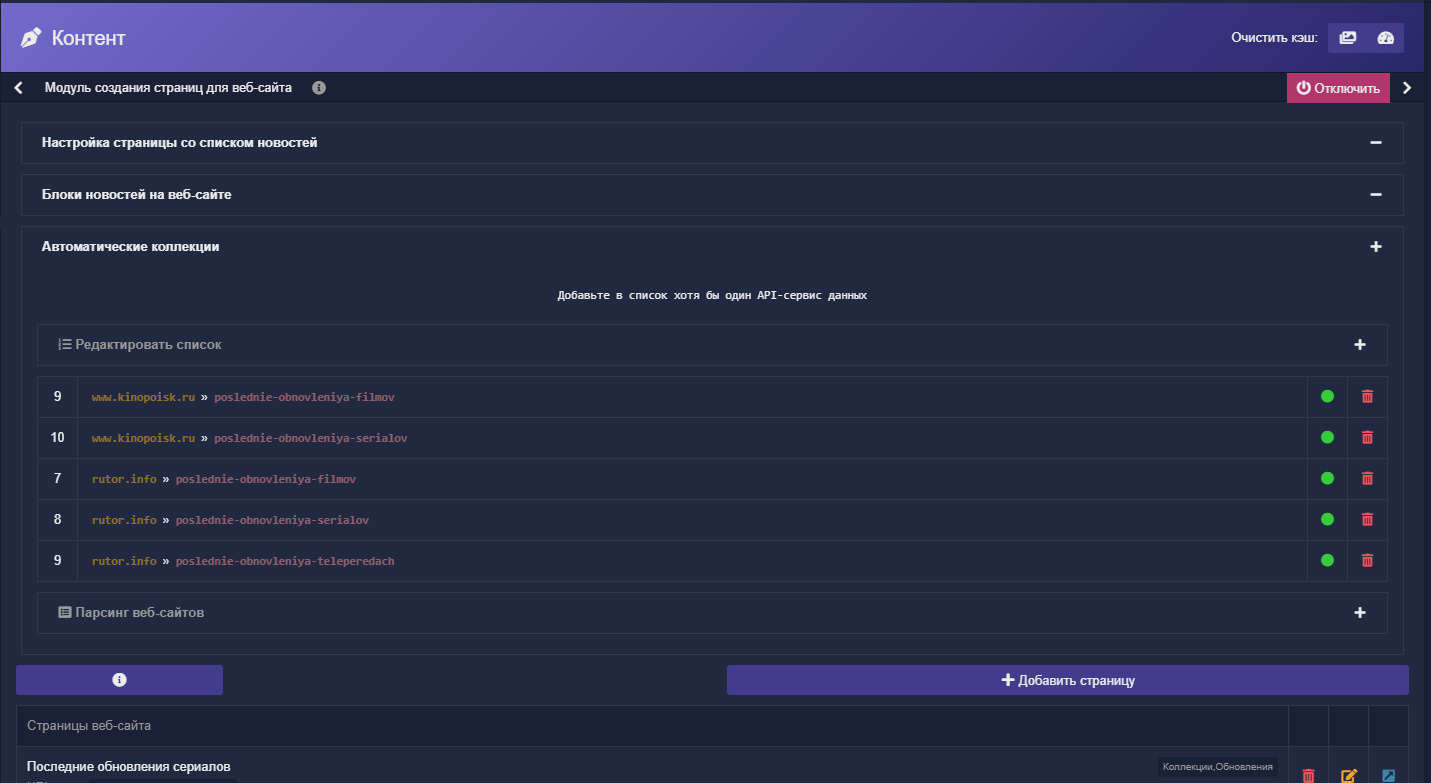
Task: Click the Блоки новостей на веб-сайте title
Action: coord(136,195)
